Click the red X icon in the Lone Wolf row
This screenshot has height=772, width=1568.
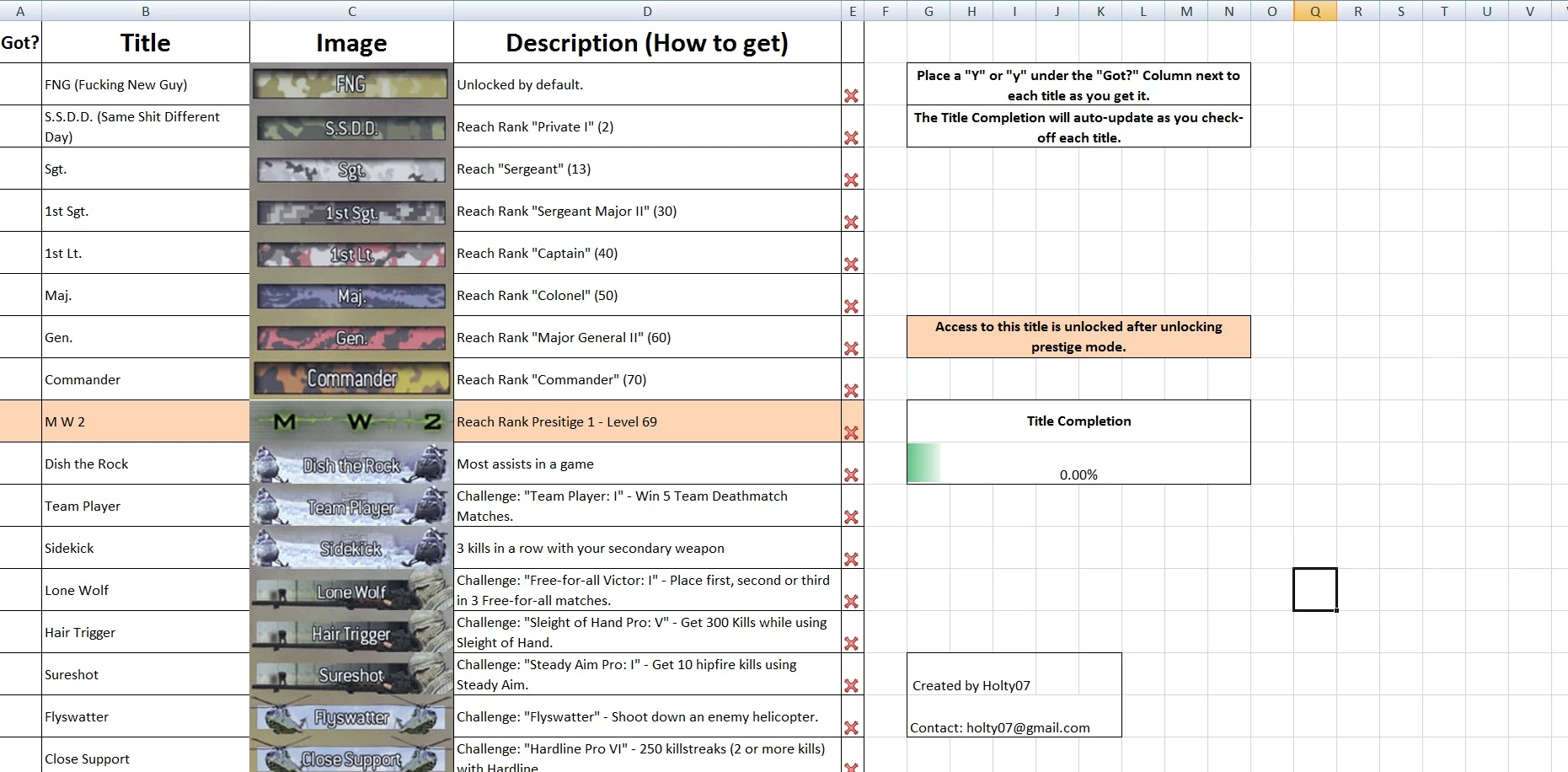pyautogui.click(x=851, y=602)
